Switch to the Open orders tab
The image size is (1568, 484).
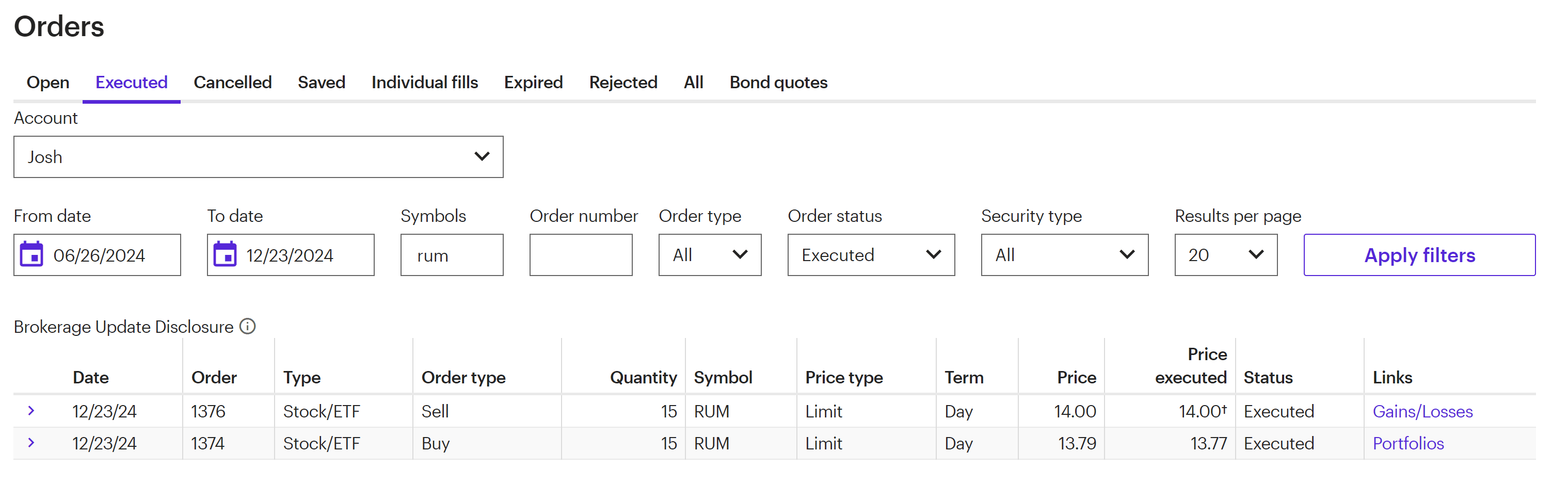coord(48,82)
